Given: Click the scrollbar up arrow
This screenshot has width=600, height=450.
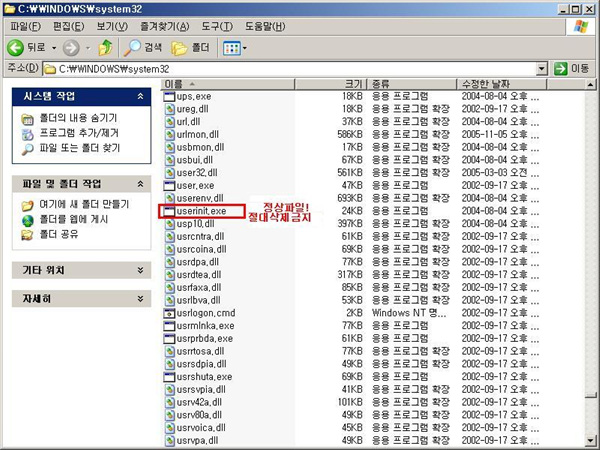Looking at the screenshot, I should click(590, 84).
